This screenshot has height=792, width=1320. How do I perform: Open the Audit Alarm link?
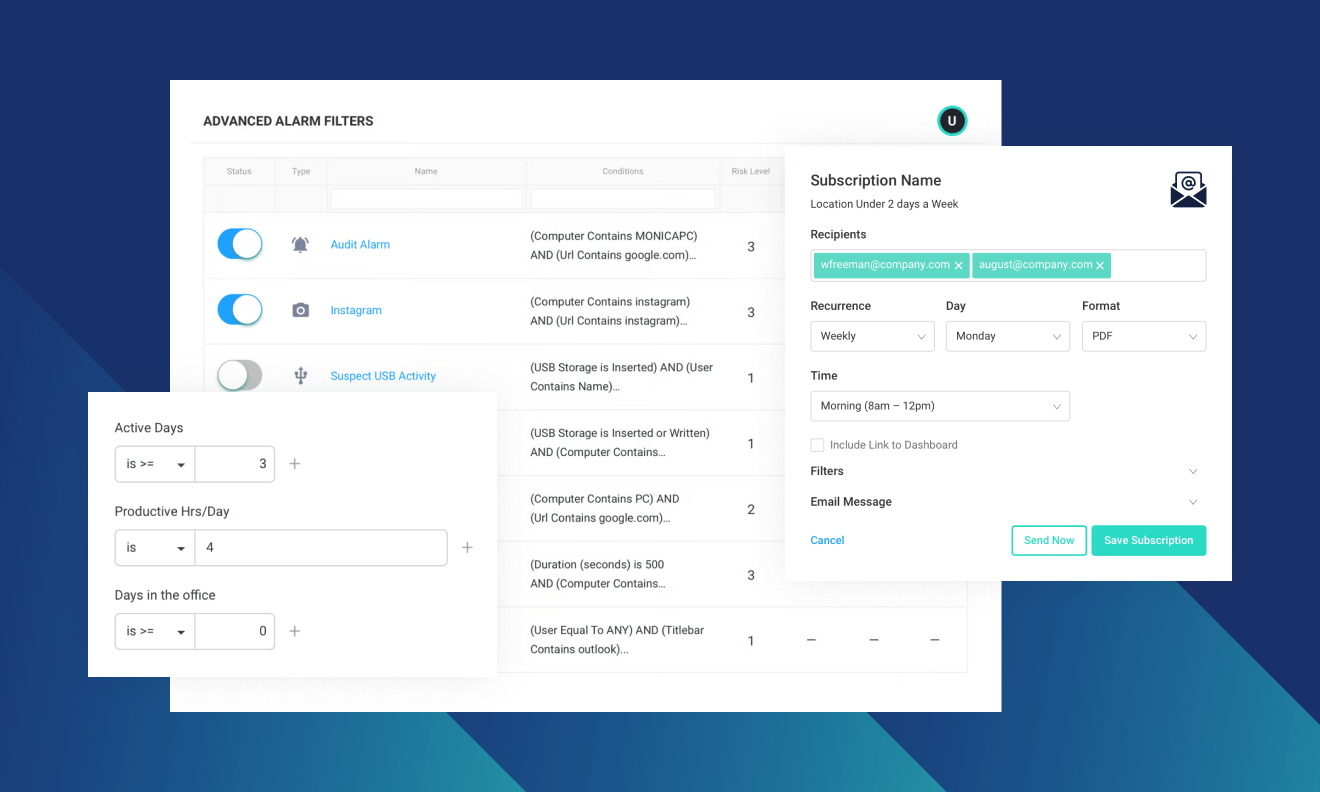360,244
